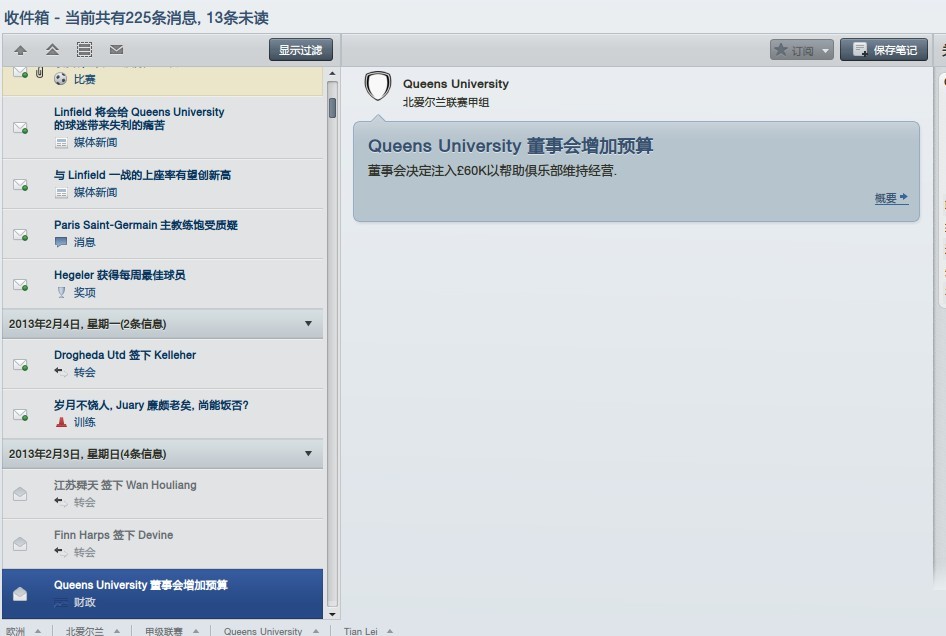
Task: Click Queens University sender name in header
Action: tap(456, 84)
